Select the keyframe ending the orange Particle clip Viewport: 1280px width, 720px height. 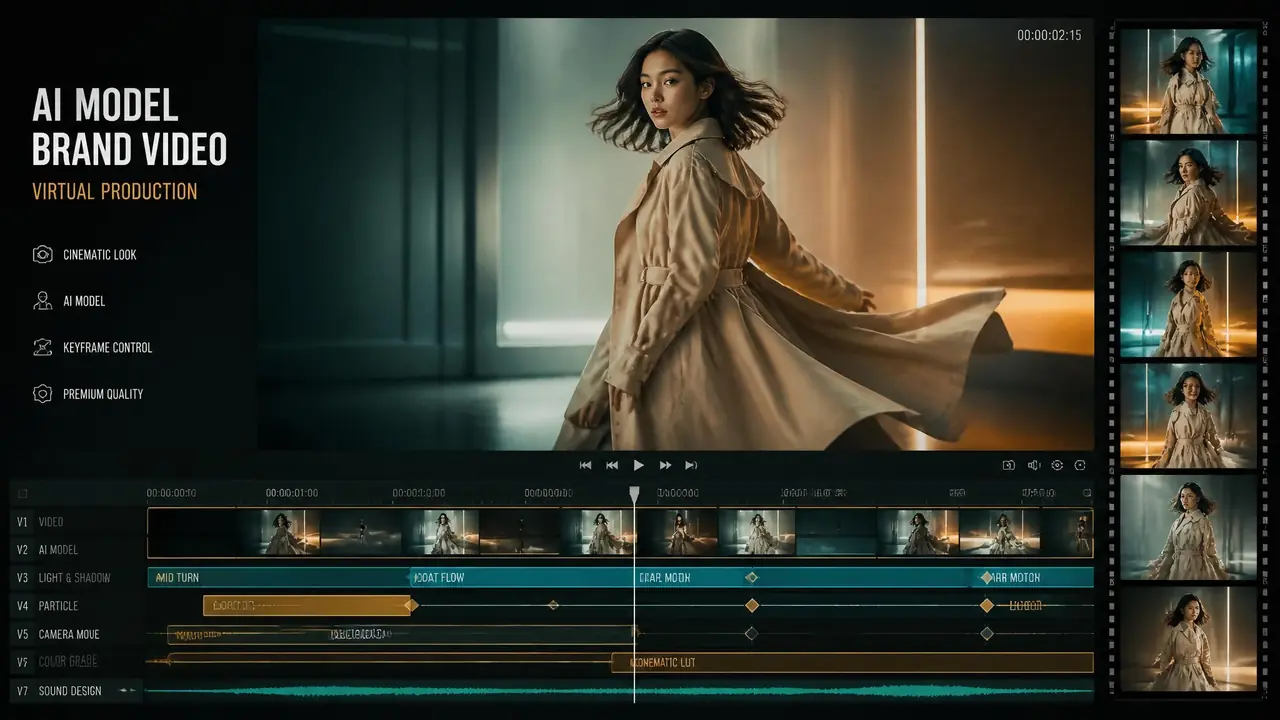[x=411, y=605]
